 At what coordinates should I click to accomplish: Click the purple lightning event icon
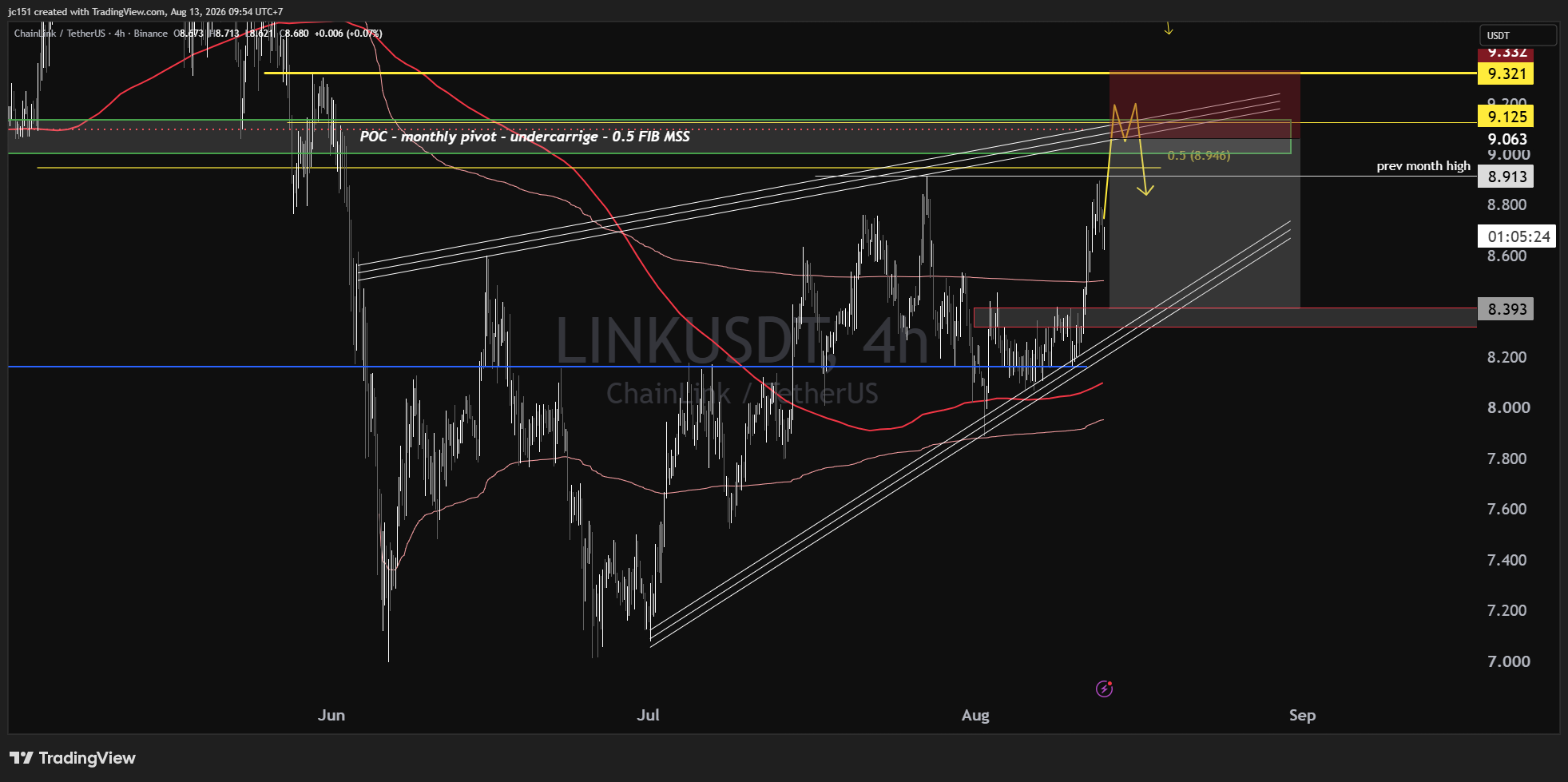pos(1104,689)
